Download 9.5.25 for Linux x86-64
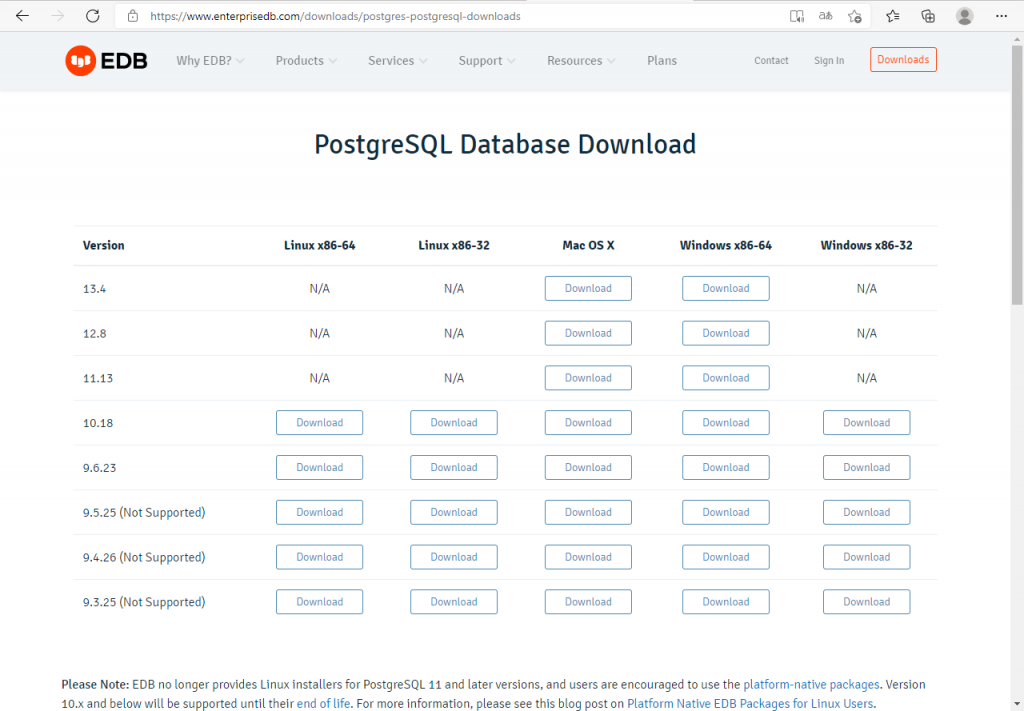 319,513
